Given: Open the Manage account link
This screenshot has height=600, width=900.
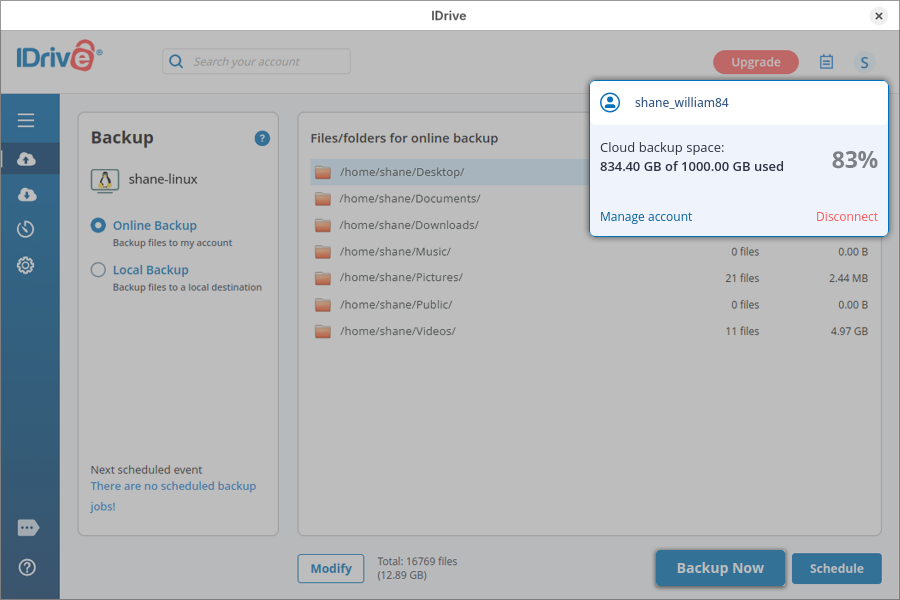Looking at the screenshot, I should pos(646,216).
